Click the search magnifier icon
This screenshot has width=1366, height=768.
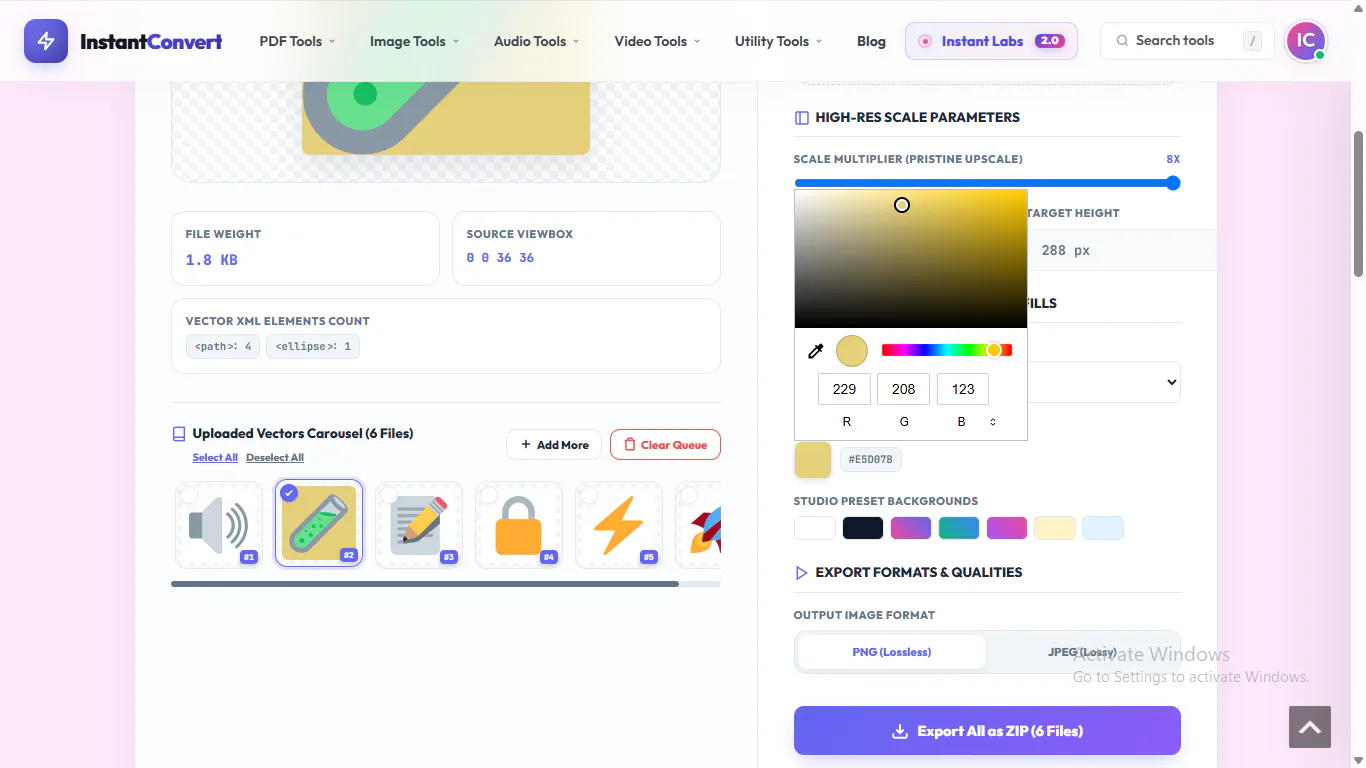pos(1123,41)
